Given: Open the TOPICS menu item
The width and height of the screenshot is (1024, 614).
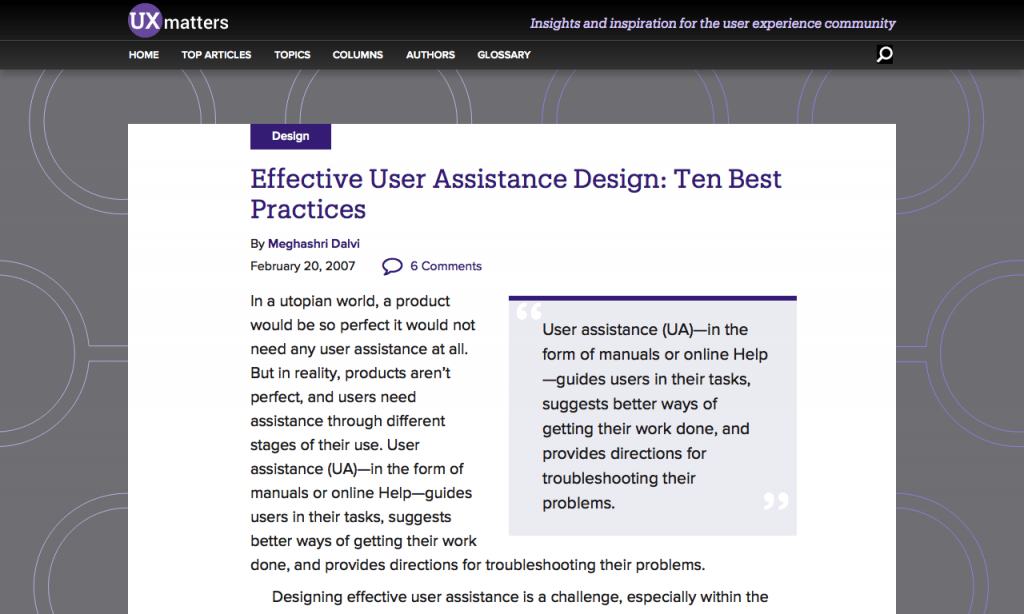Looking at the screenshot, I should tap(292, 55).
